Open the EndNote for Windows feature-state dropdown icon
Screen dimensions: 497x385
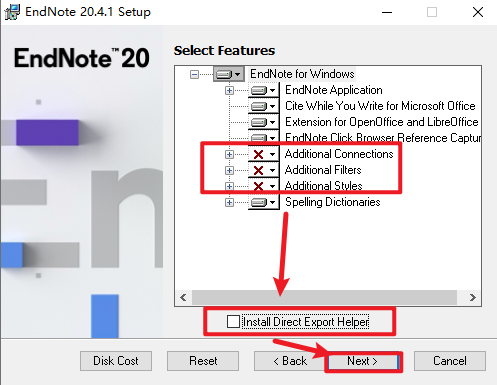point(228,74)
